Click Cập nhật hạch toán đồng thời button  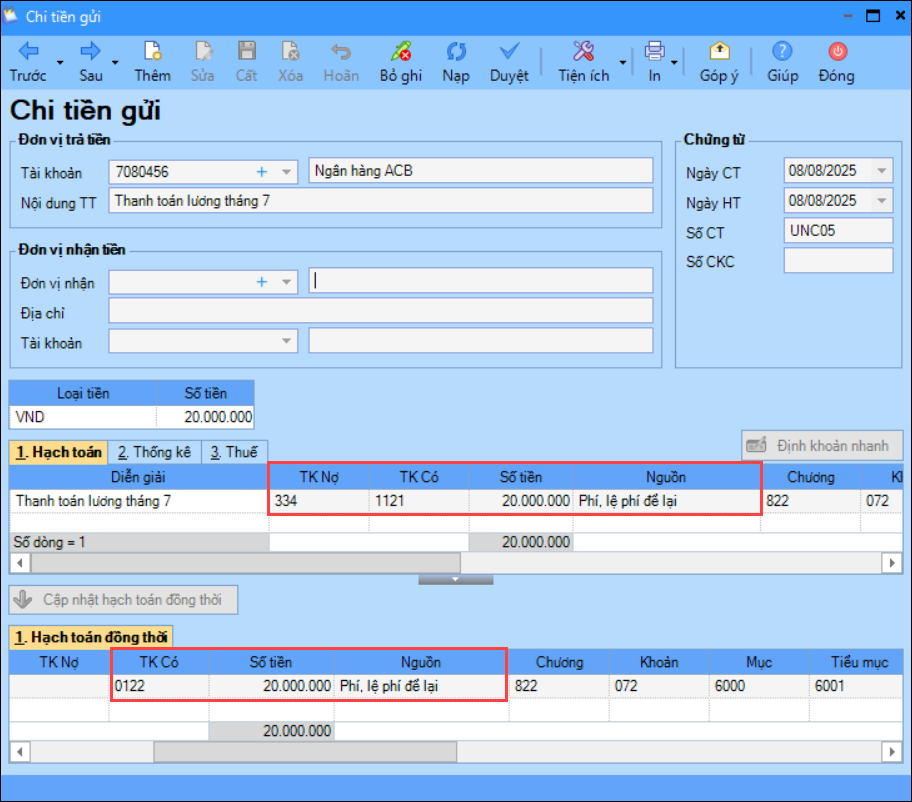coord(123,600)
